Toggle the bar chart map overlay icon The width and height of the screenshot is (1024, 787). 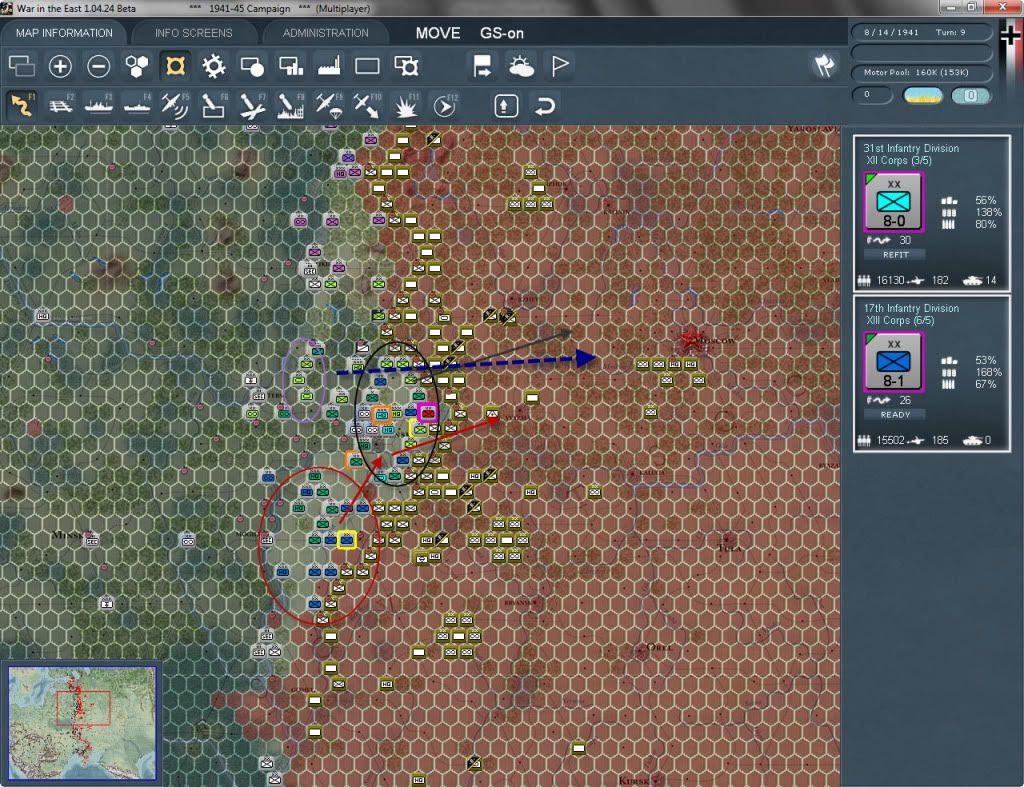(291, 66)
